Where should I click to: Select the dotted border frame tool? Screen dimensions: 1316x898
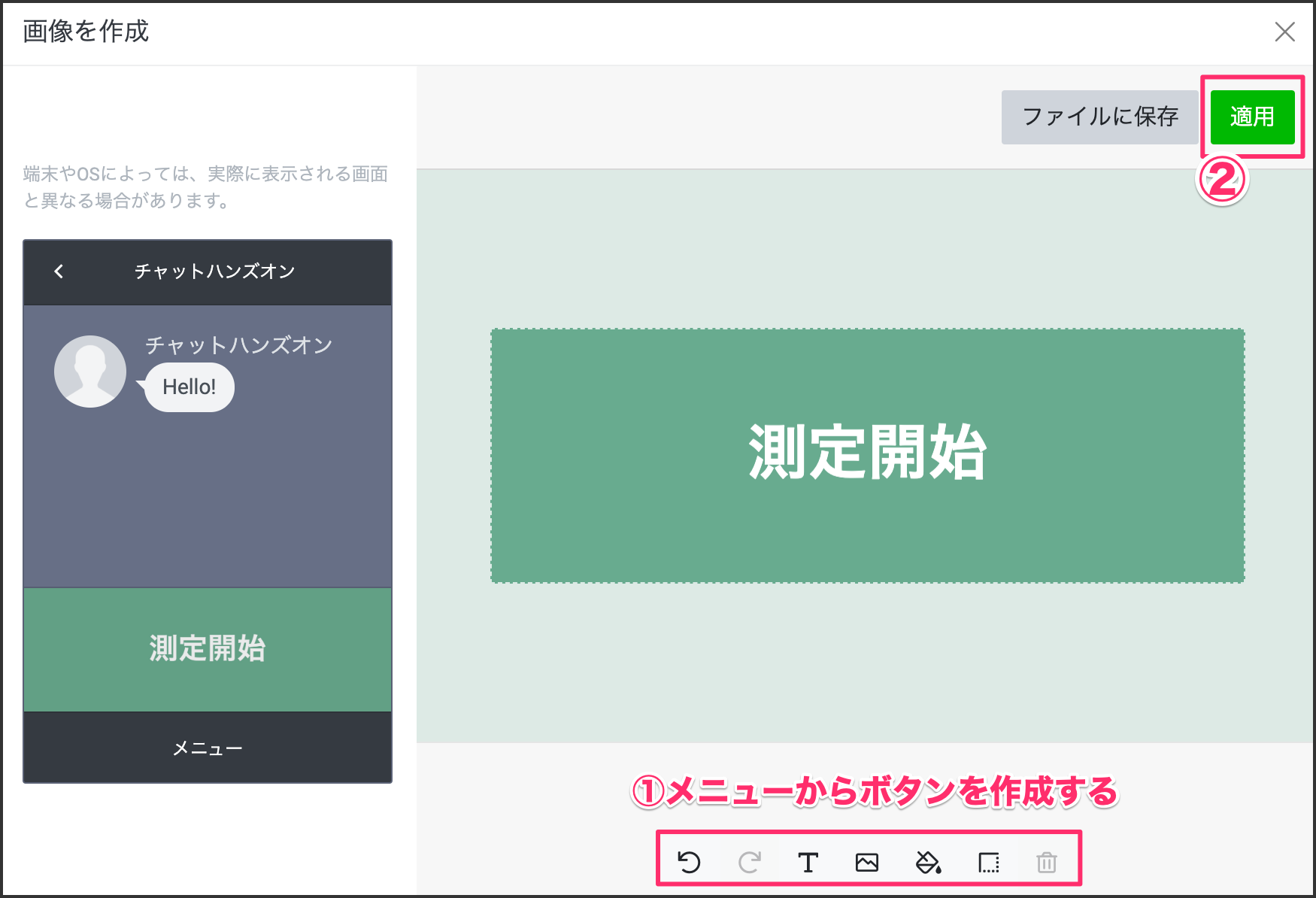point(988,862)
